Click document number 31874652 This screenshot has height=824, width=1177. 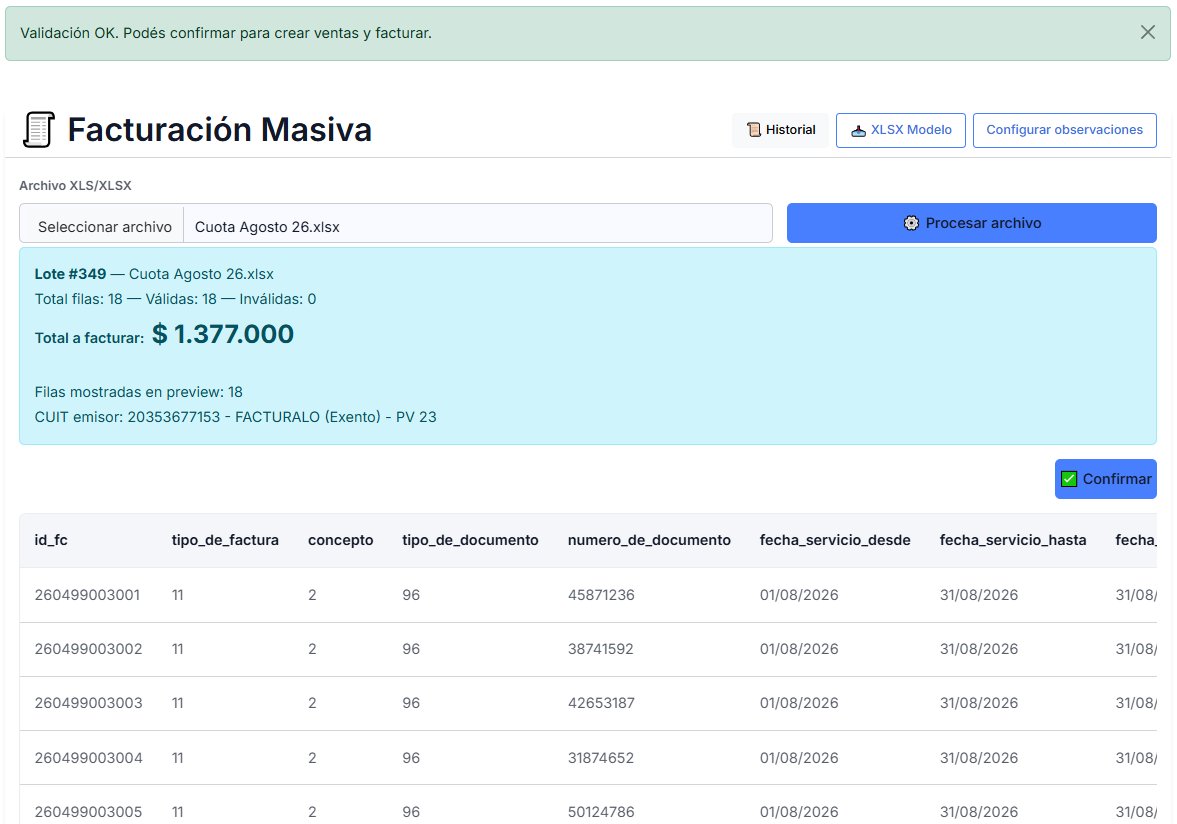[601, 758]
